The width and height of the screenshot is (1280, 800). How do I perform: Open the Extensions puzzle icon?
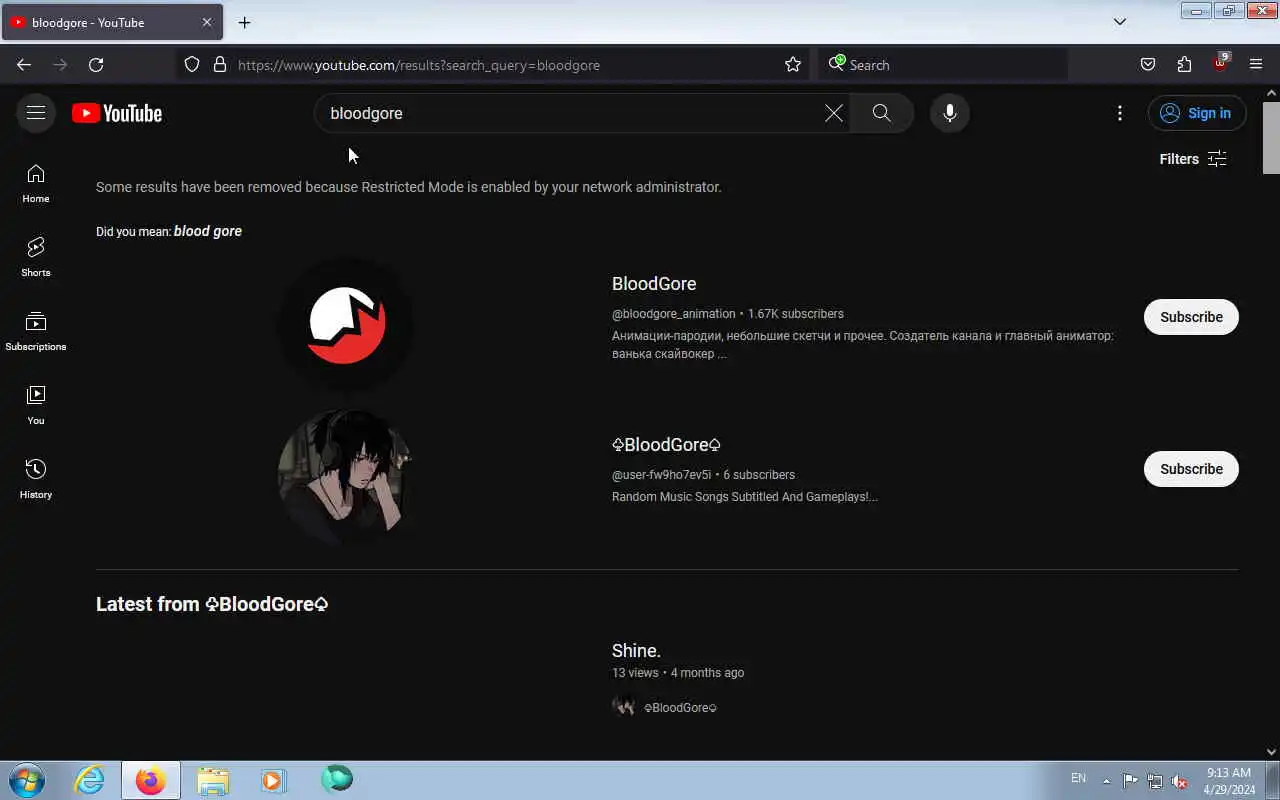click(1184, 65)
